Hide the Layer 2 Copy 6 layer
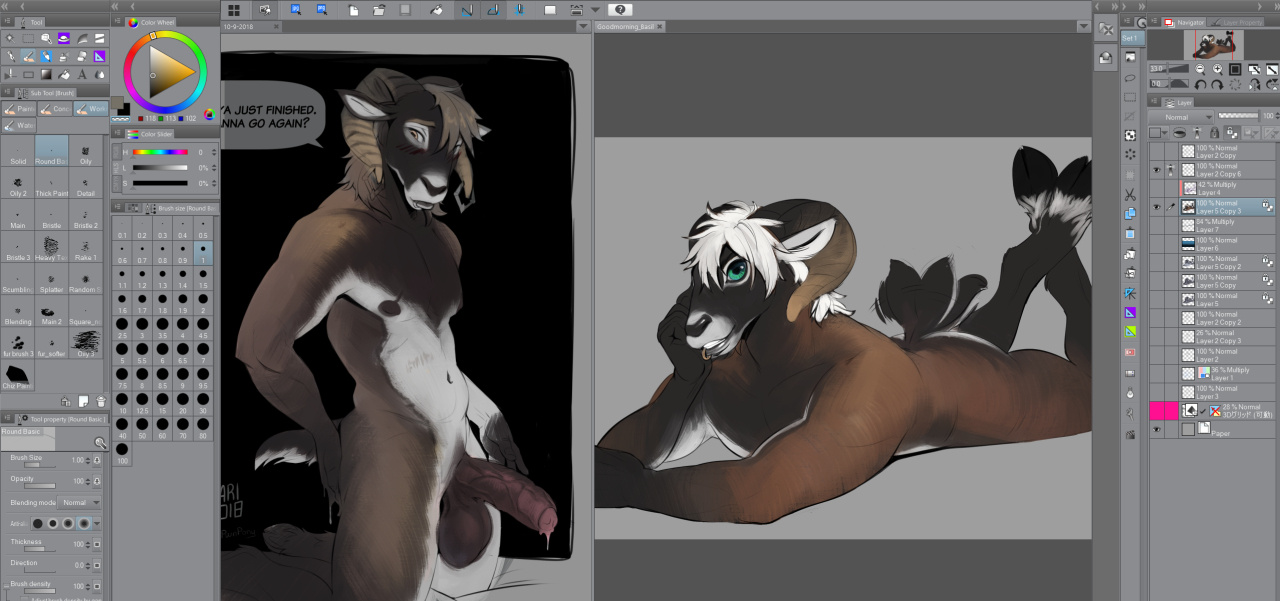The image size is (1280, 601). click(x=1156, y=170)
